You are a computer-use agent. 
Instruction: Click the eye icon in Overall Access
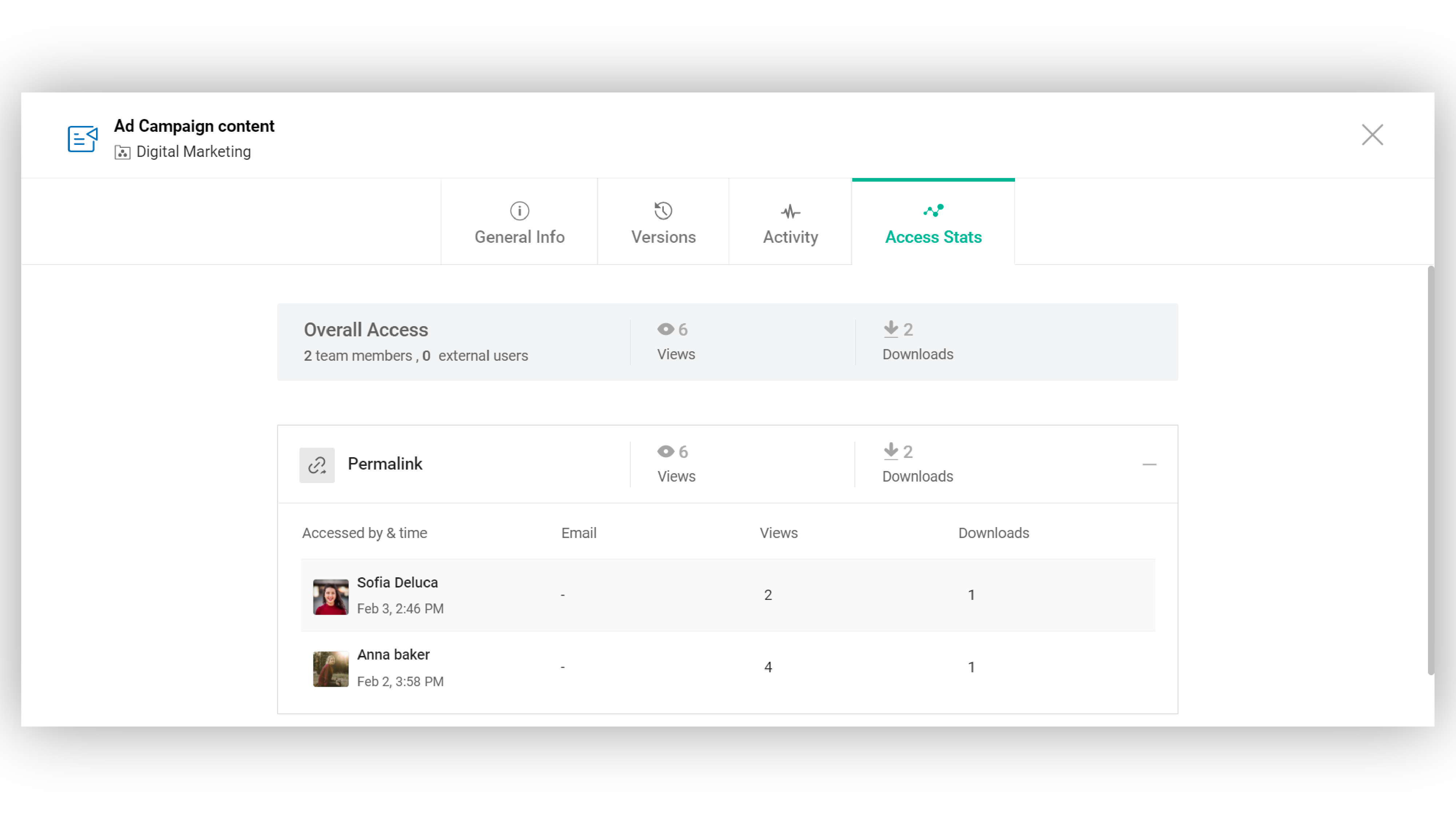665,329
